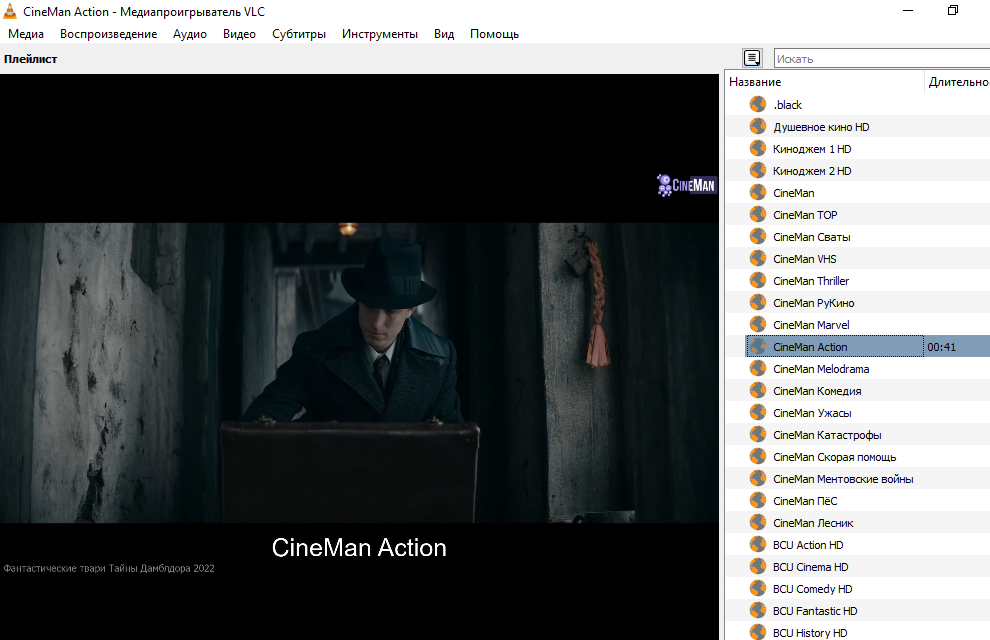
Task: Click the stream icon next to CineMan Сваты
Action: point(758,237)
